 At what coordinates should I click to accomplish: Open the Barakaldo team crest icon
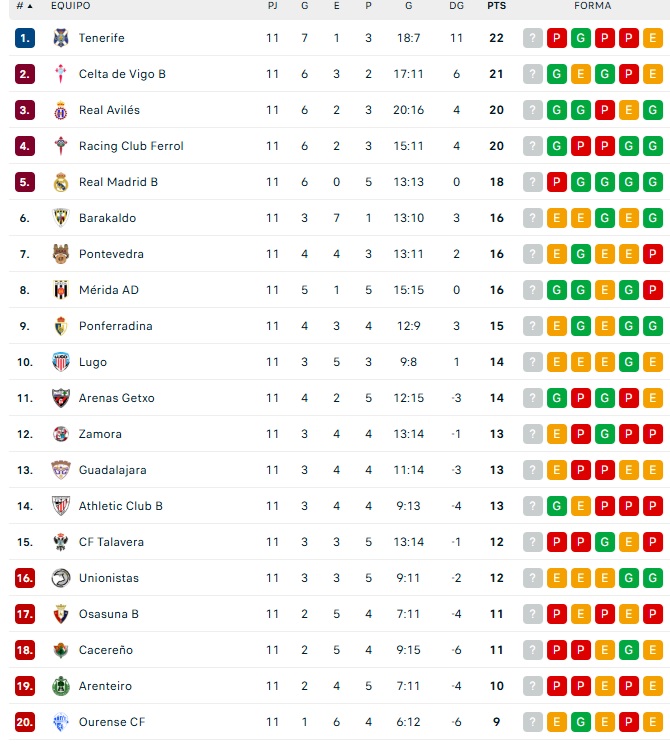point(61,218)
